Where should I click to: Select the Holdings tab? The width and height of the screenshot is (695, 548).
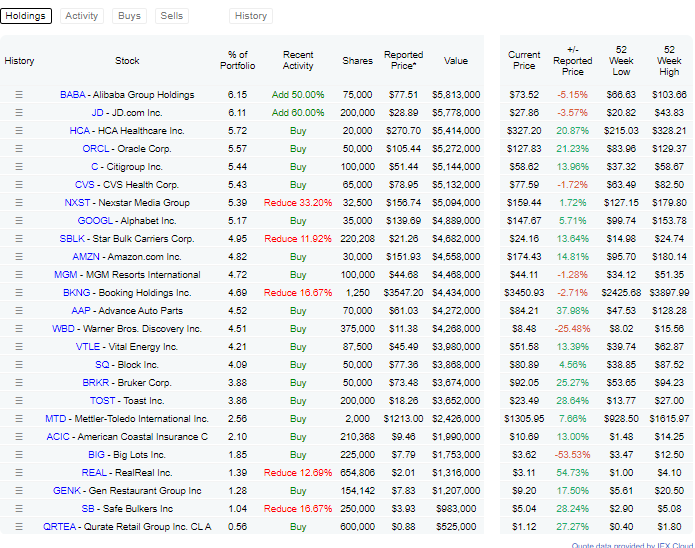[x=26, y=16]
